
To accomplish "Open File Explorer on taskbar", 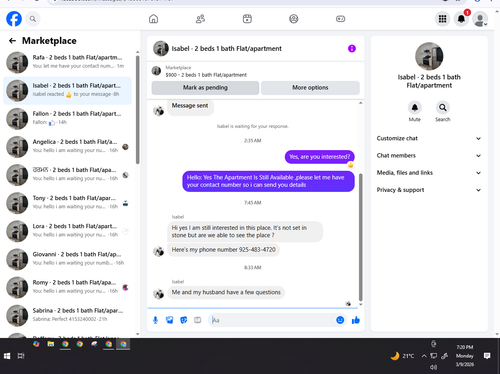I will coord(51,344).
